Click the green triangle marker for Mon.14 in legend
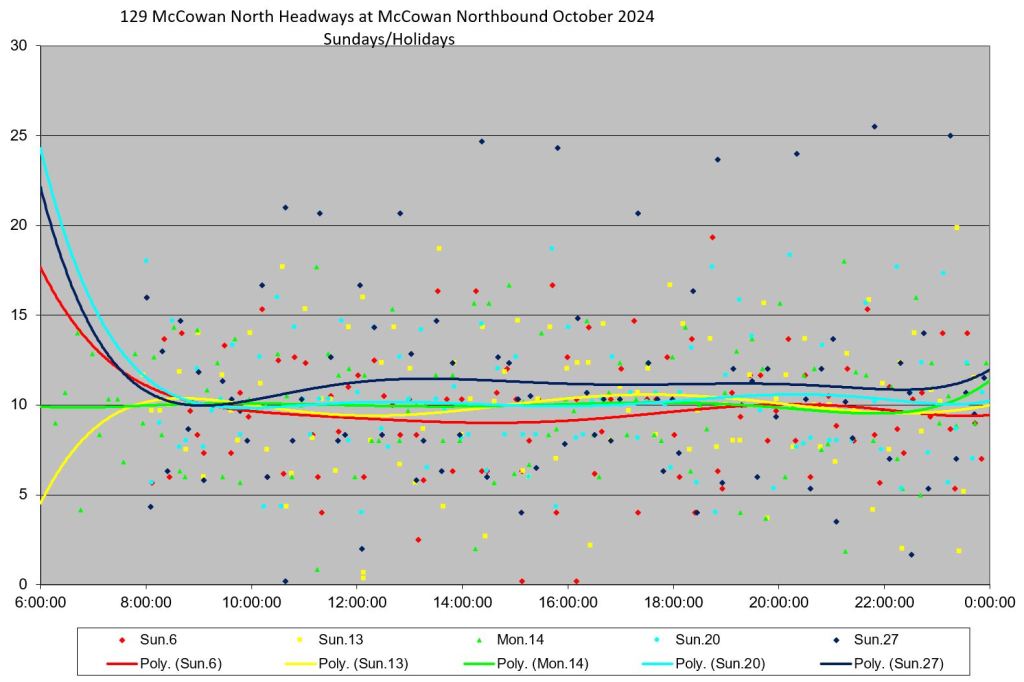The height and width of the screenshot is (682, 1024). pos(478,640)
